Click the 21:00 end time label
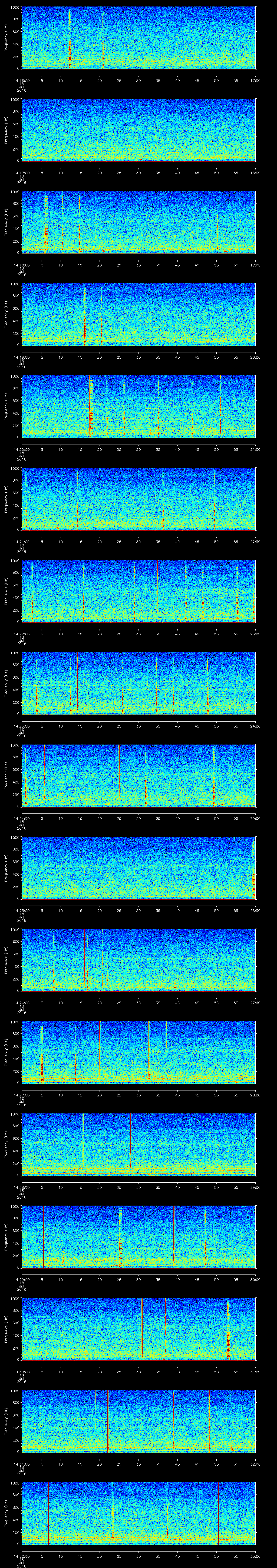 [256, 449]
